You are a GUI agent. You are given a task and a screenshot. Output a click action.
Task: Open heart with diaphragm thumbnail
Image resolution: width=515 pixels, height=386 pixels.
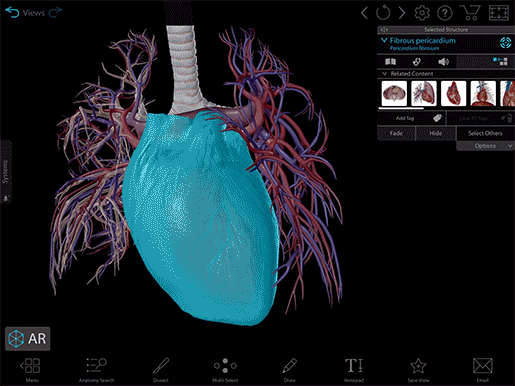[x=483, y=93]
